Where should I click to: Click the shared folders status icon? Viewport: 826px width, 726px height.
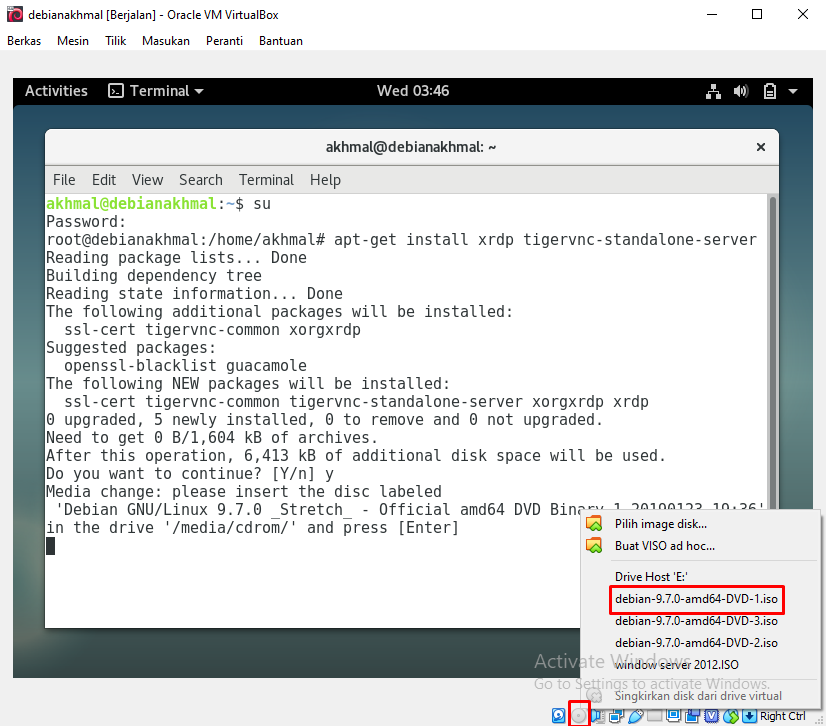654,715
